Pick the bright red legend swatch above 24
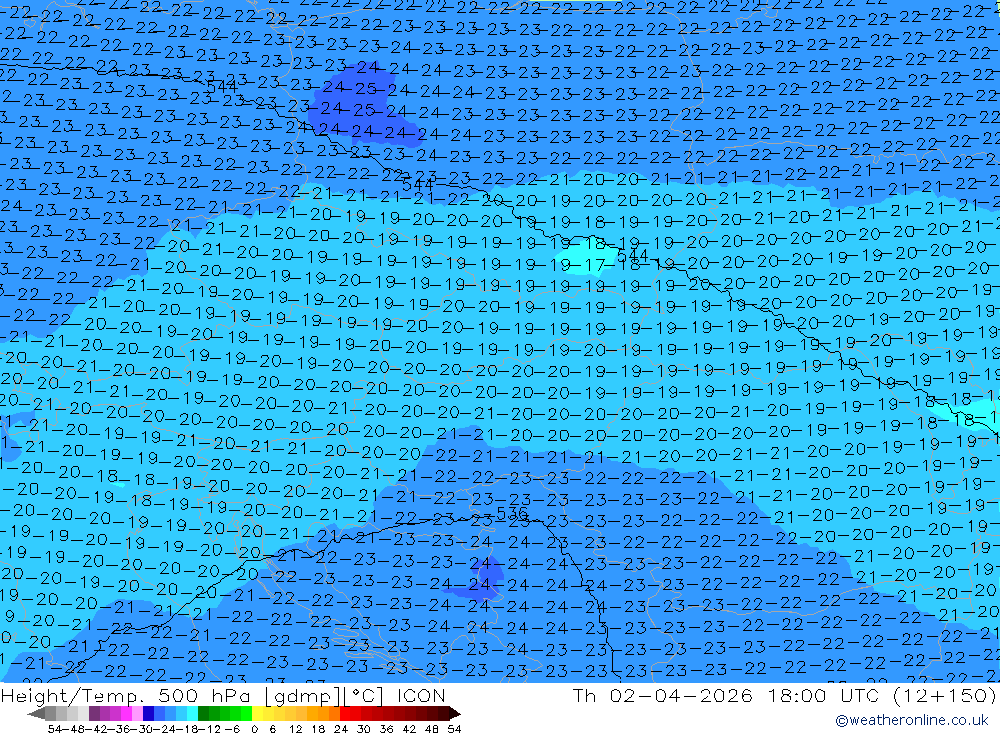This screenshot has height=733, width=1000. click(345, 714)
